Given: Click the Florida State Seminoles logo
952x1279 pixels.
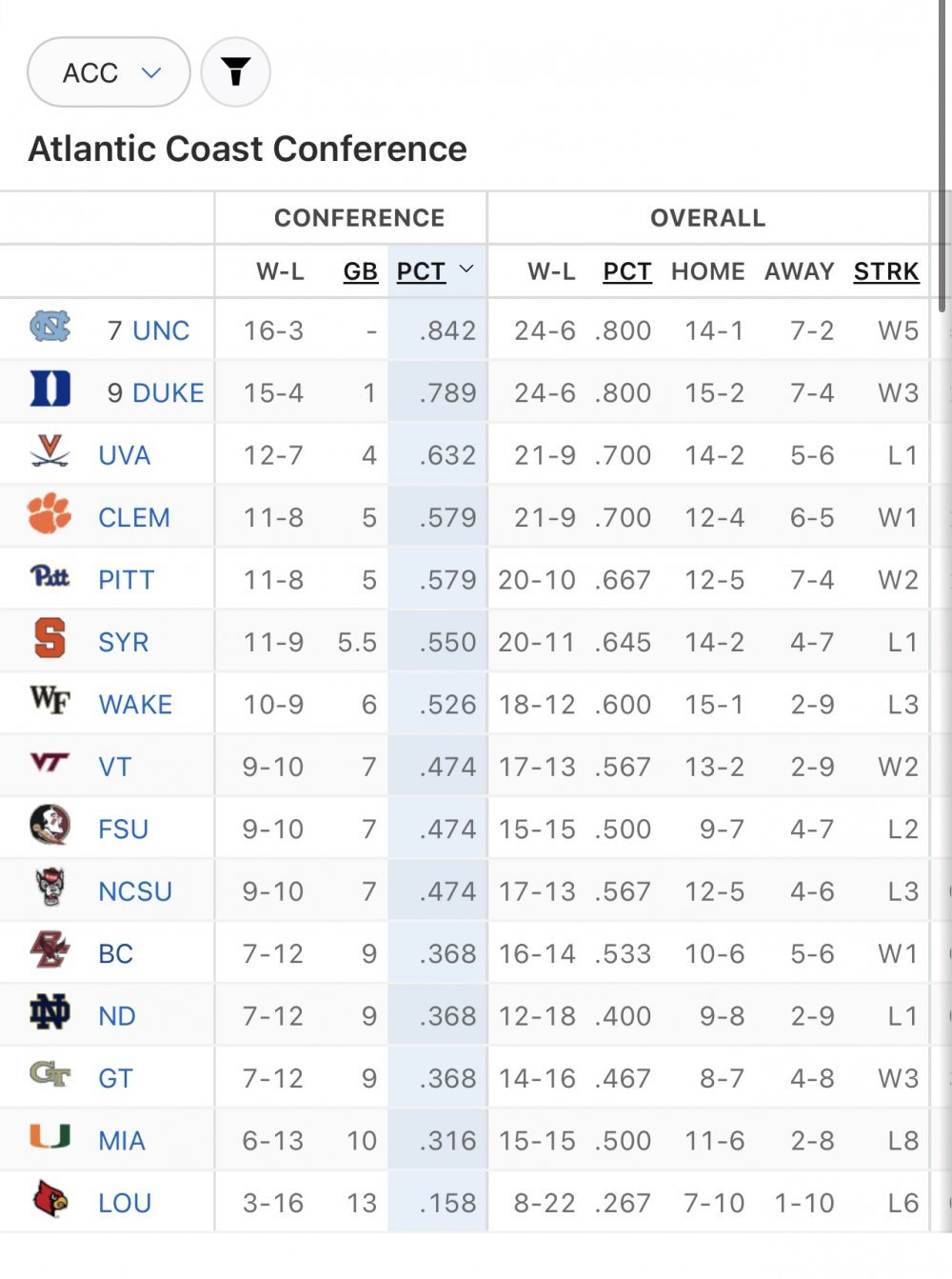Looking at the screenshot, I should (50, 825).
